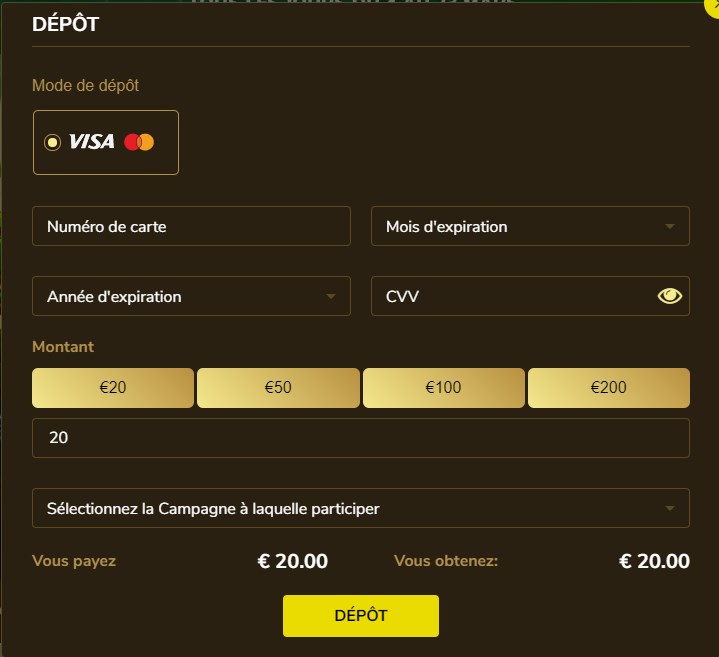Click the Mois d'expiration dropdown arrow
The width and height of the screenshot is (719, 657).
point(670,227)
